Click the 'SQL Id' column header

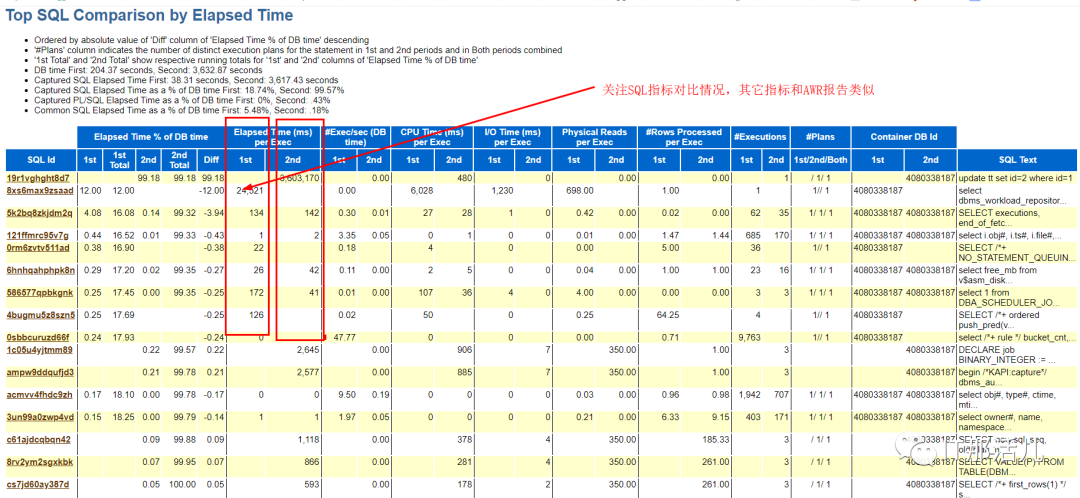pos(41,160)
